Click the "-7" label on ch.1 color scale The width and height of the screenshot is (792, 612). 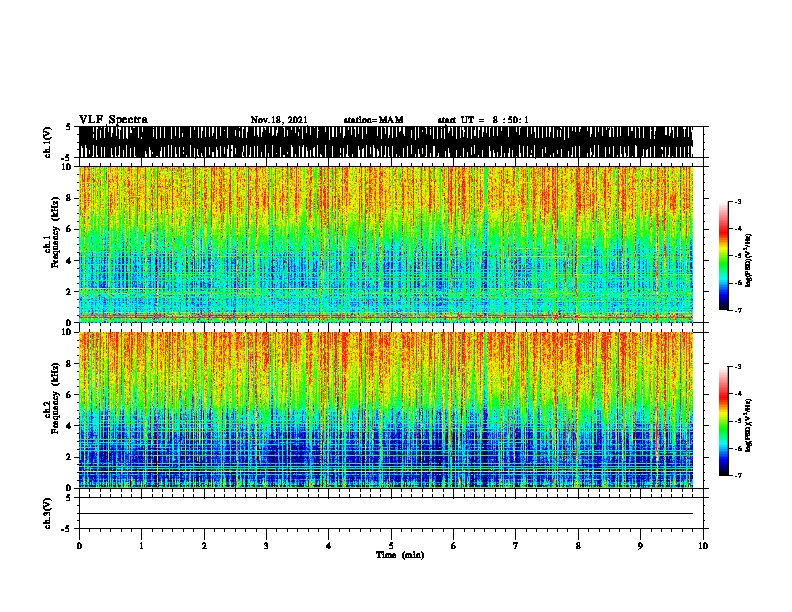(x=738, y=310)
